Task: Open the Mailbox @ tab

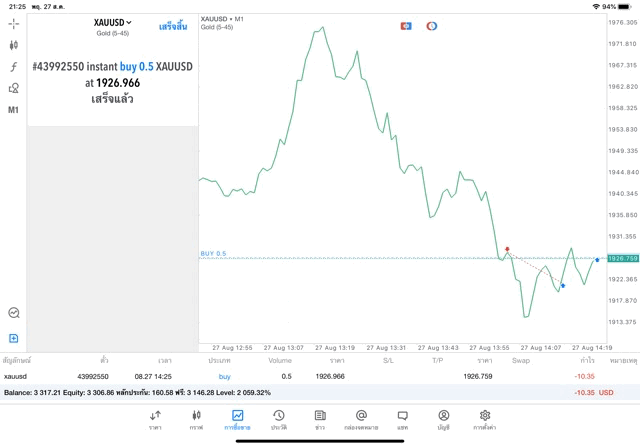Action: click(361, 419)
